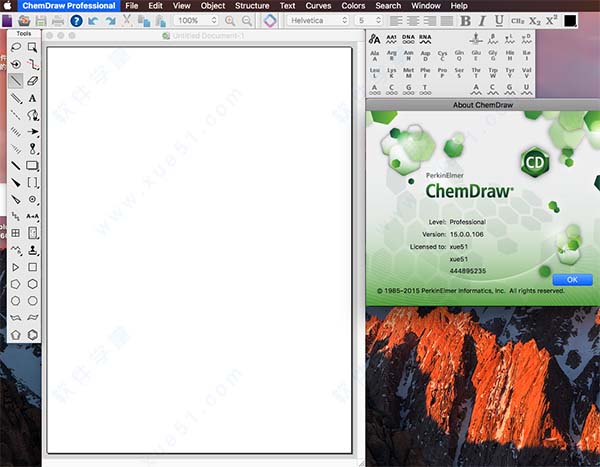Select the Wedged Bond tool
The height and width of the screenshot is (467, 600).
pyautogui.click(x=16, y=182)
